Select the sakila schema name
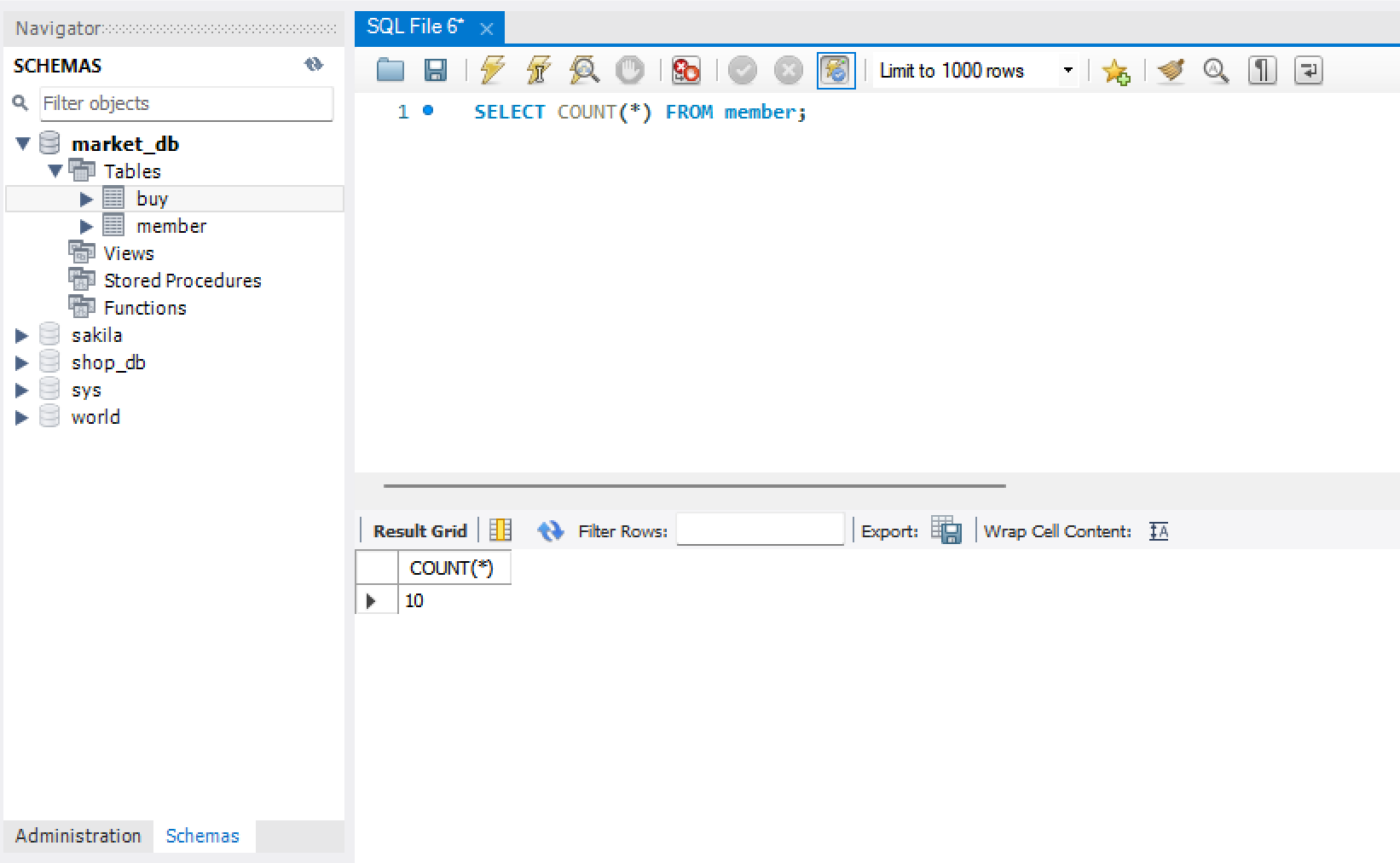The height and width of the screenshot is (863, 1400). tap(96, 335)
